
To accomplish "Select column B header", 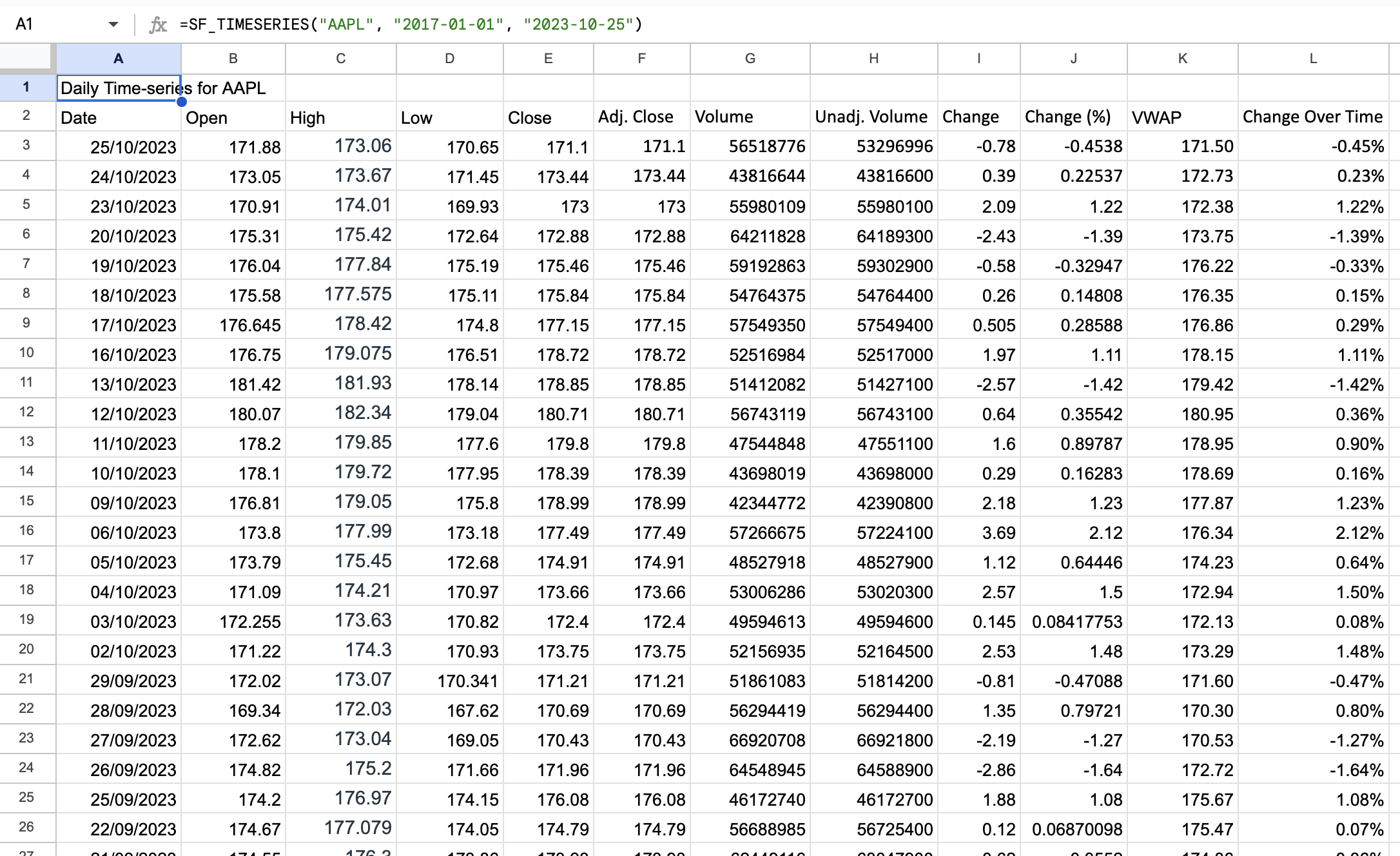I will coord(233,59).
